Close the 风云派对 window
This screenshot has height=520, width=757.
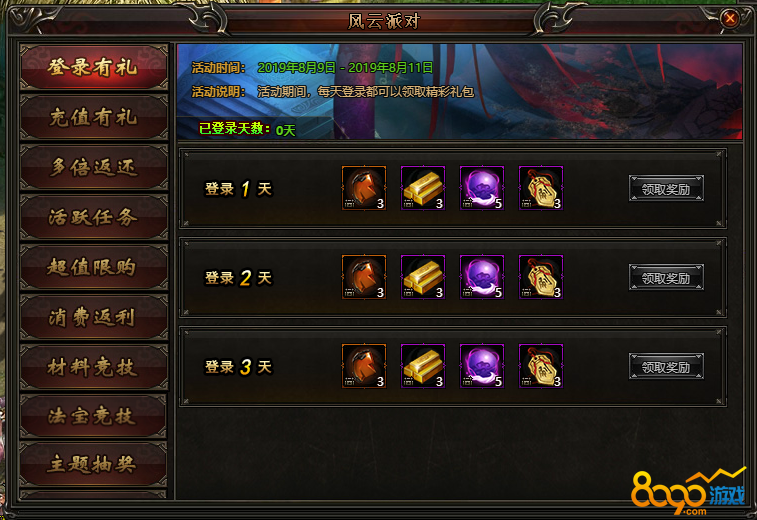(729, 19)
